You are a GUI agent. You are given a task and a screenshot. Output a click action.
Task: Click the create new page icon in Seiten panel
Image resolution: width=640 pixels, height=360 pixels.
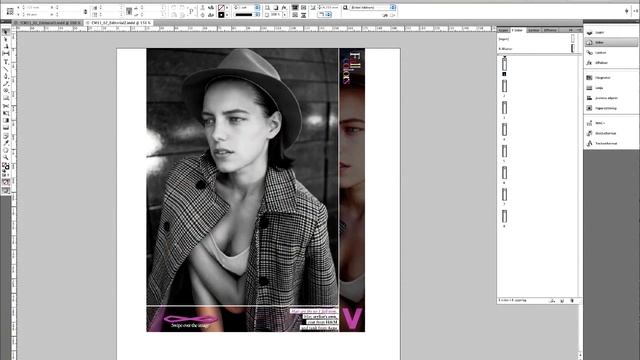pos(562,300)
